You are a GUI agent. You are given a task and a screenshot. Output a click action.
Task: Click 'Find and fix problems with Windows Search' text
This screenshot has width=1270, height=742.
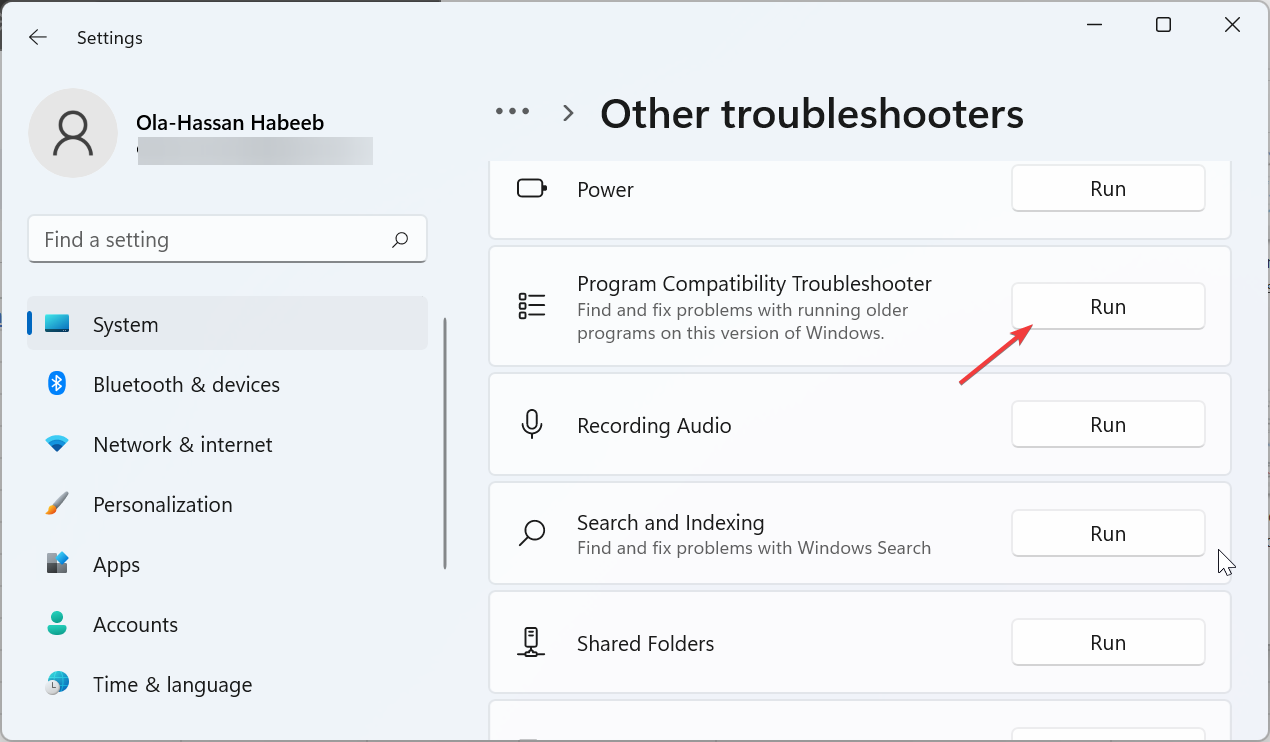point(754,548)
